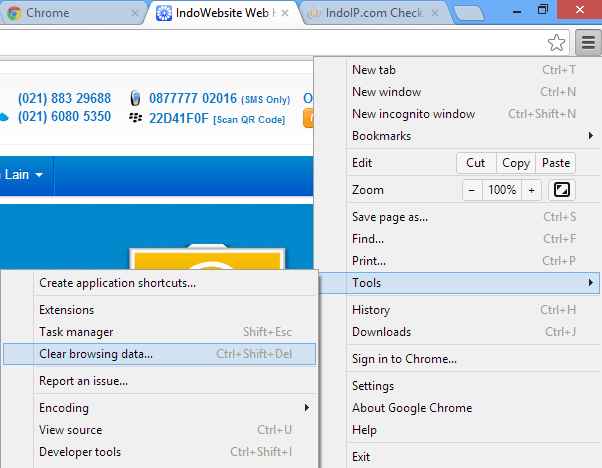The width and height of the screenshot is (602, 468).
Task: Click the BlackBerry icon beside 22D41F0F
Action: [136, 117]
